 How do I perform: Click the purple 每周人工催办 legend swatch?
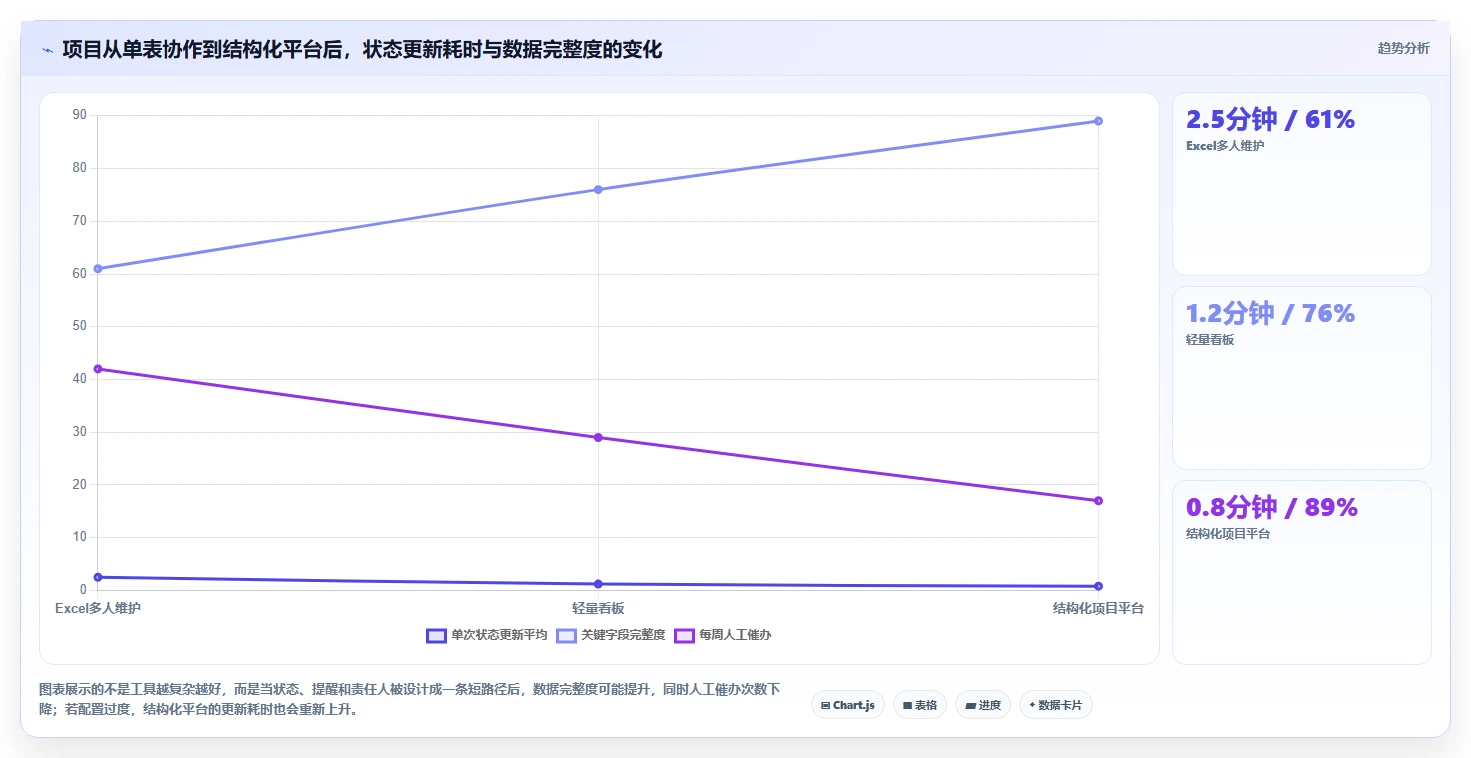[685, 636]
